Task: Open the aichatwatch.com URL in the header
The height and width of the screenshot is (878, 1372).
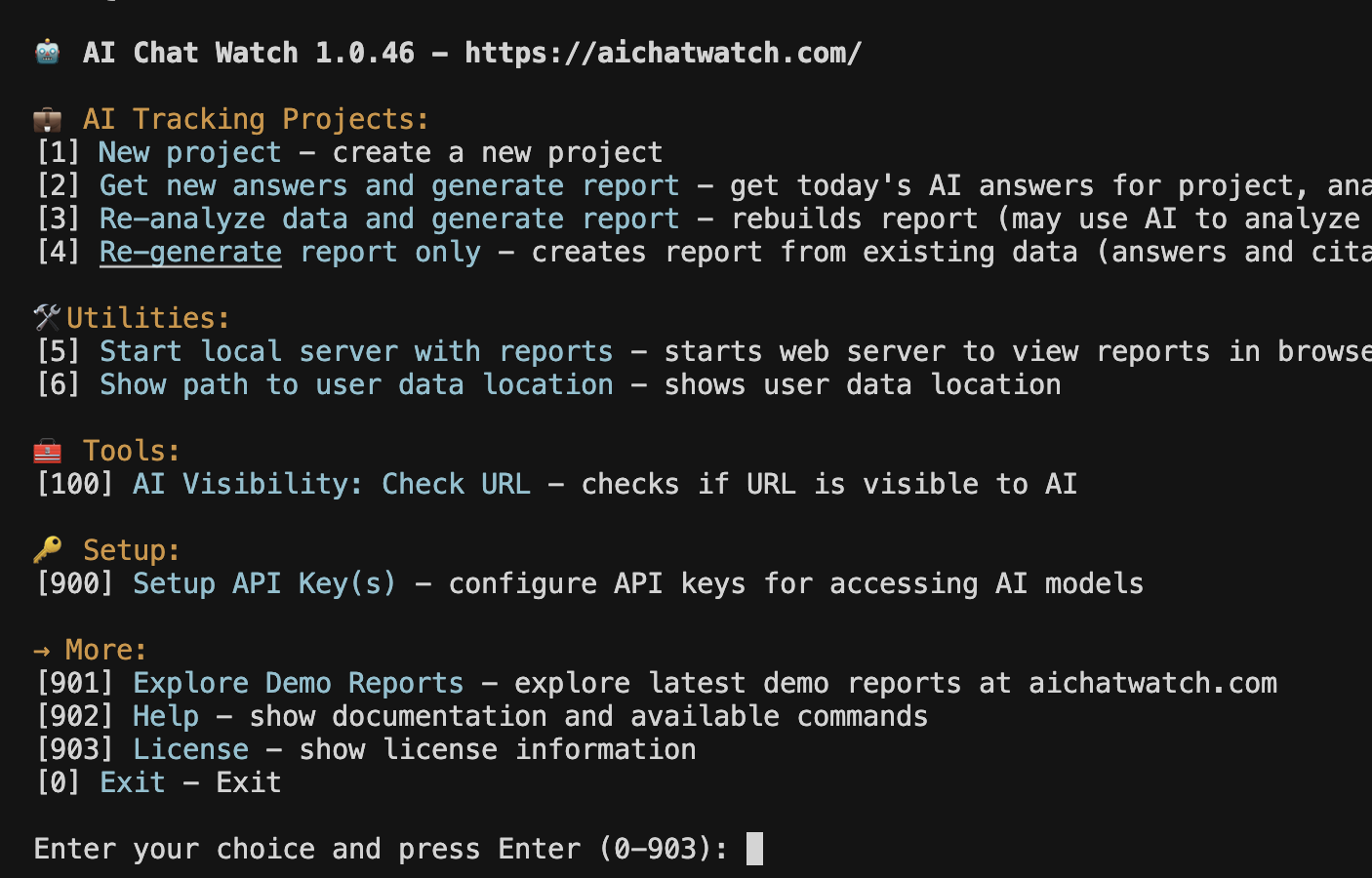Action: (x=663, y=53)
